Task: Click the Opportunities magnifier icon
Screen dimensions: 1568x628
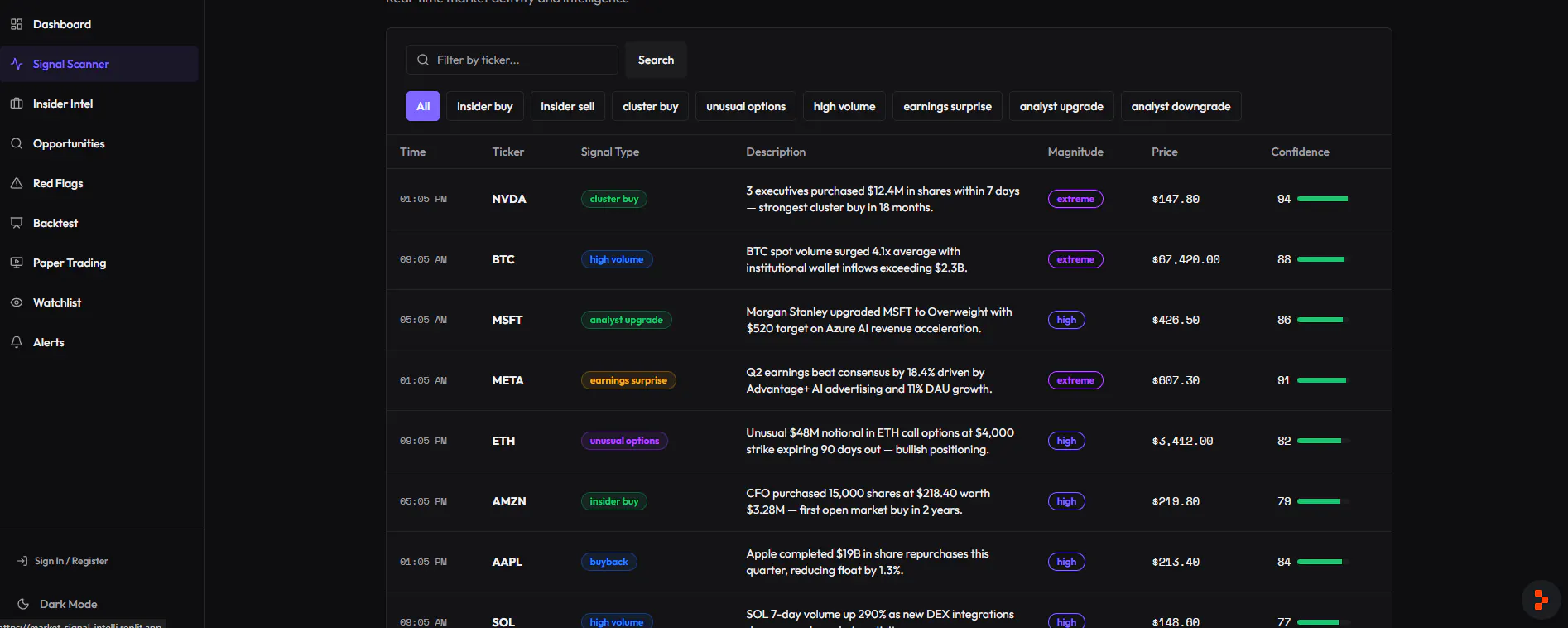Action: tap(17, 143)
